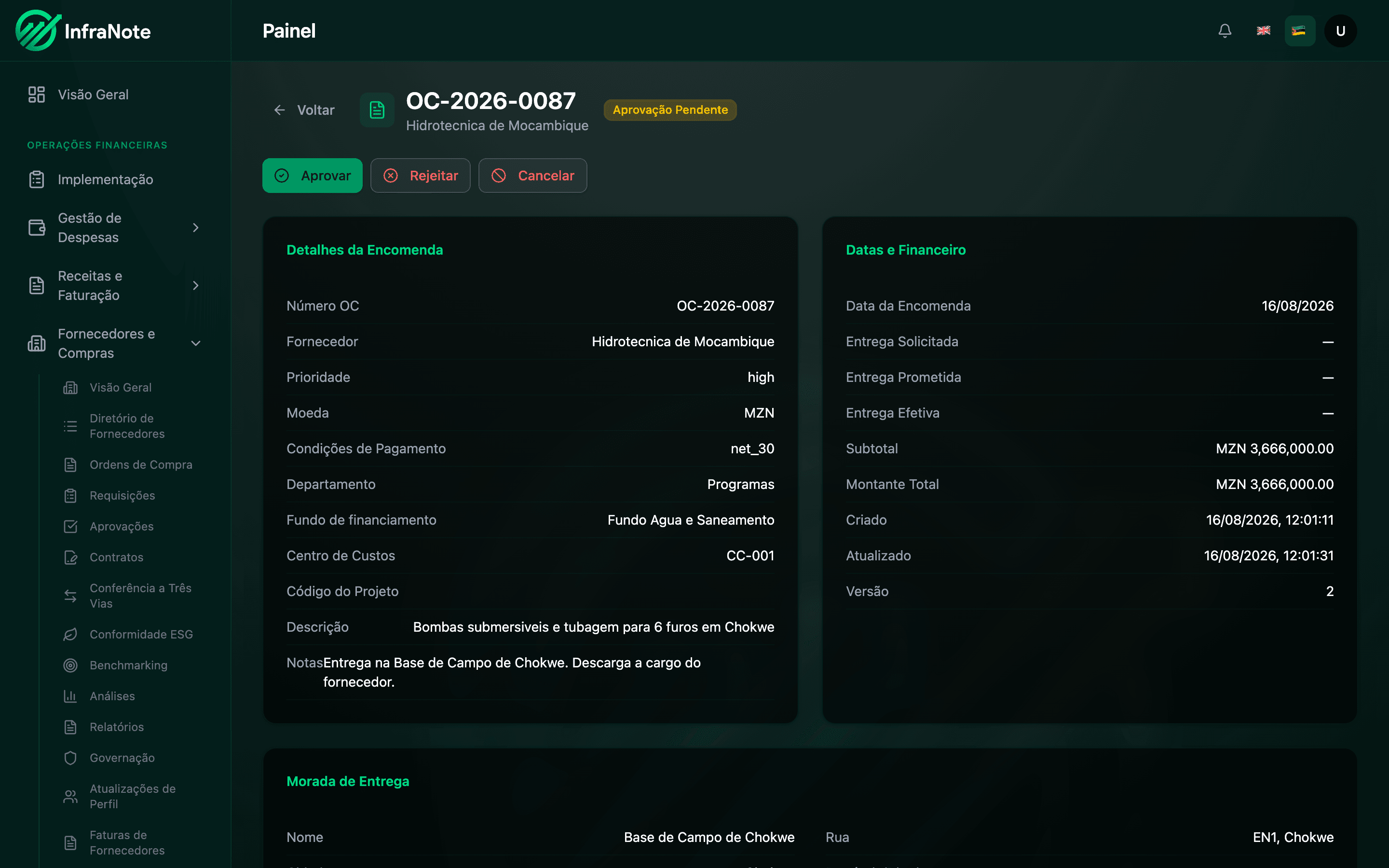Go back with Voltar
This screenshot has width=1389, height=868.
[x=304, y=110]
